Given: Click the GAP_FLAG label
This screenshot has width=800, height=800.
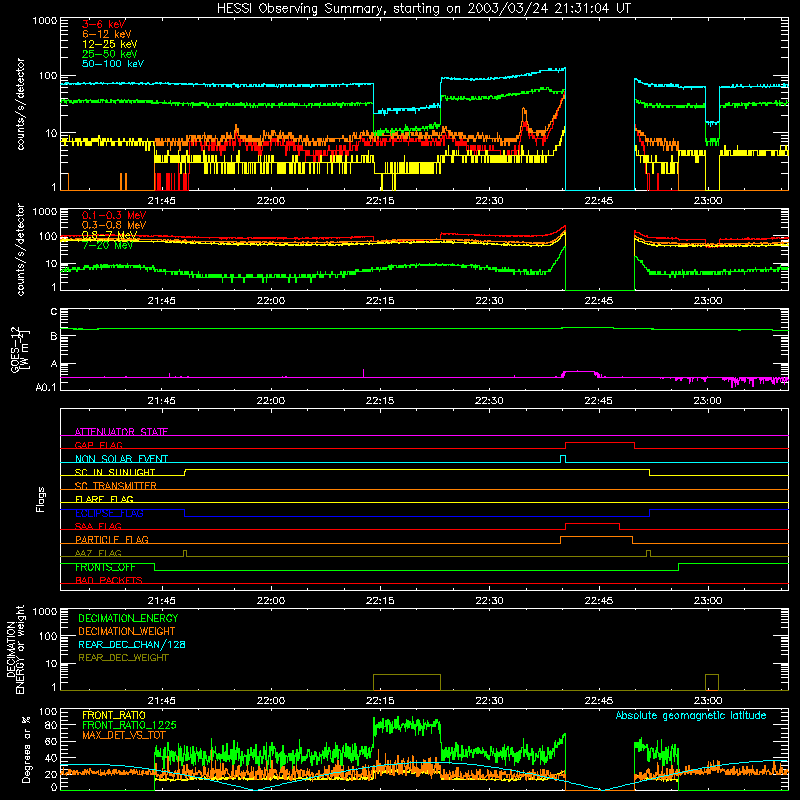Looking at the screenshot, I should coord(98,445).
